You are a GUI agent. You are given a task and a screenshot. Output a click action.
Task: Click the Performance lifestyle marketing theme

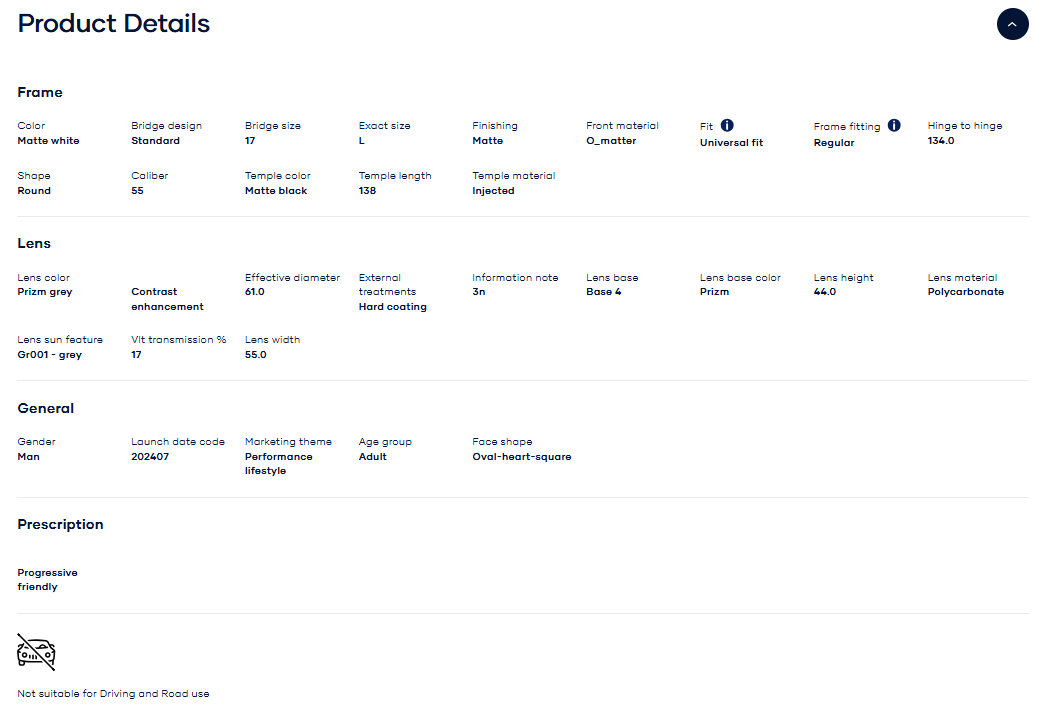point(278,463)
